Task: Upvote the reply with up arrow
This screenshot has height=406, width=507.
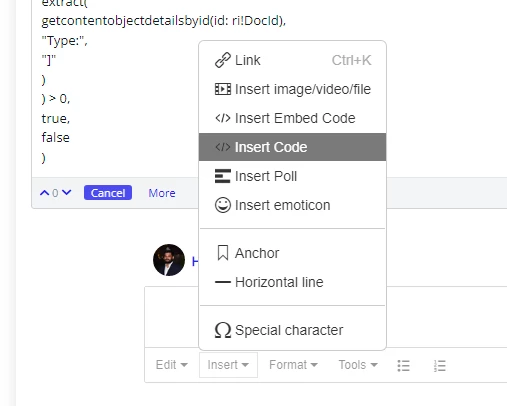Action: coord(44,193)
